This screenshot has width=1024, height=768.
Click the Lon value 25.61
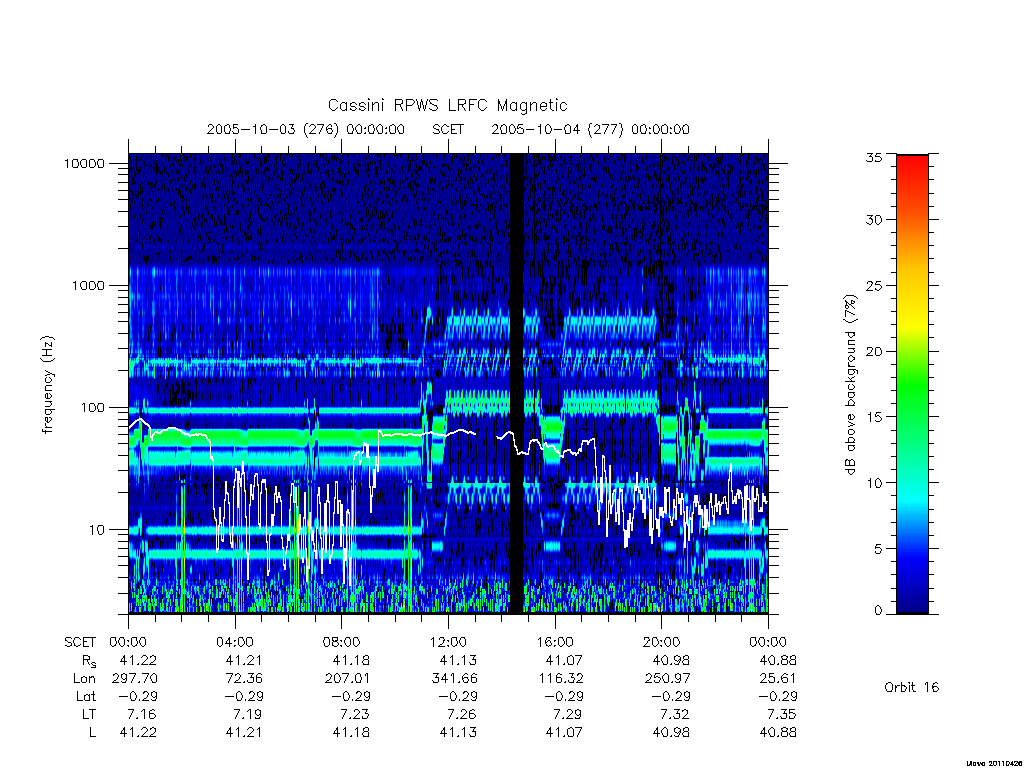tap(778, 679)
